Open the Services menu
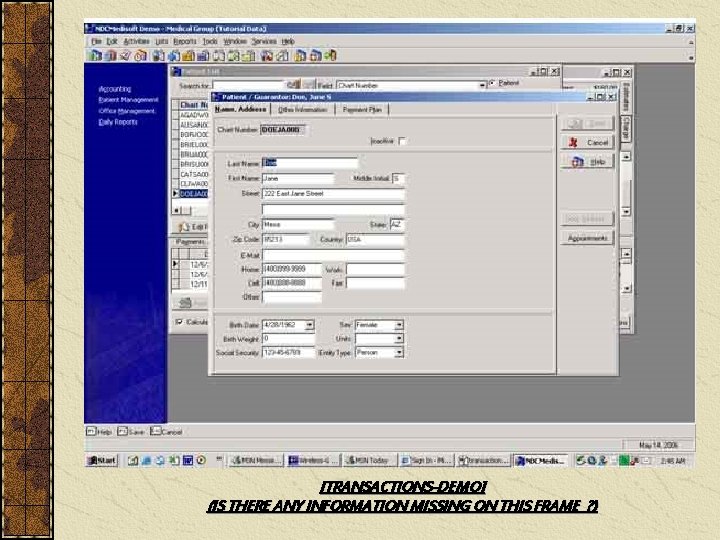Viewport: 720px width, 540px height. [264, 41]
